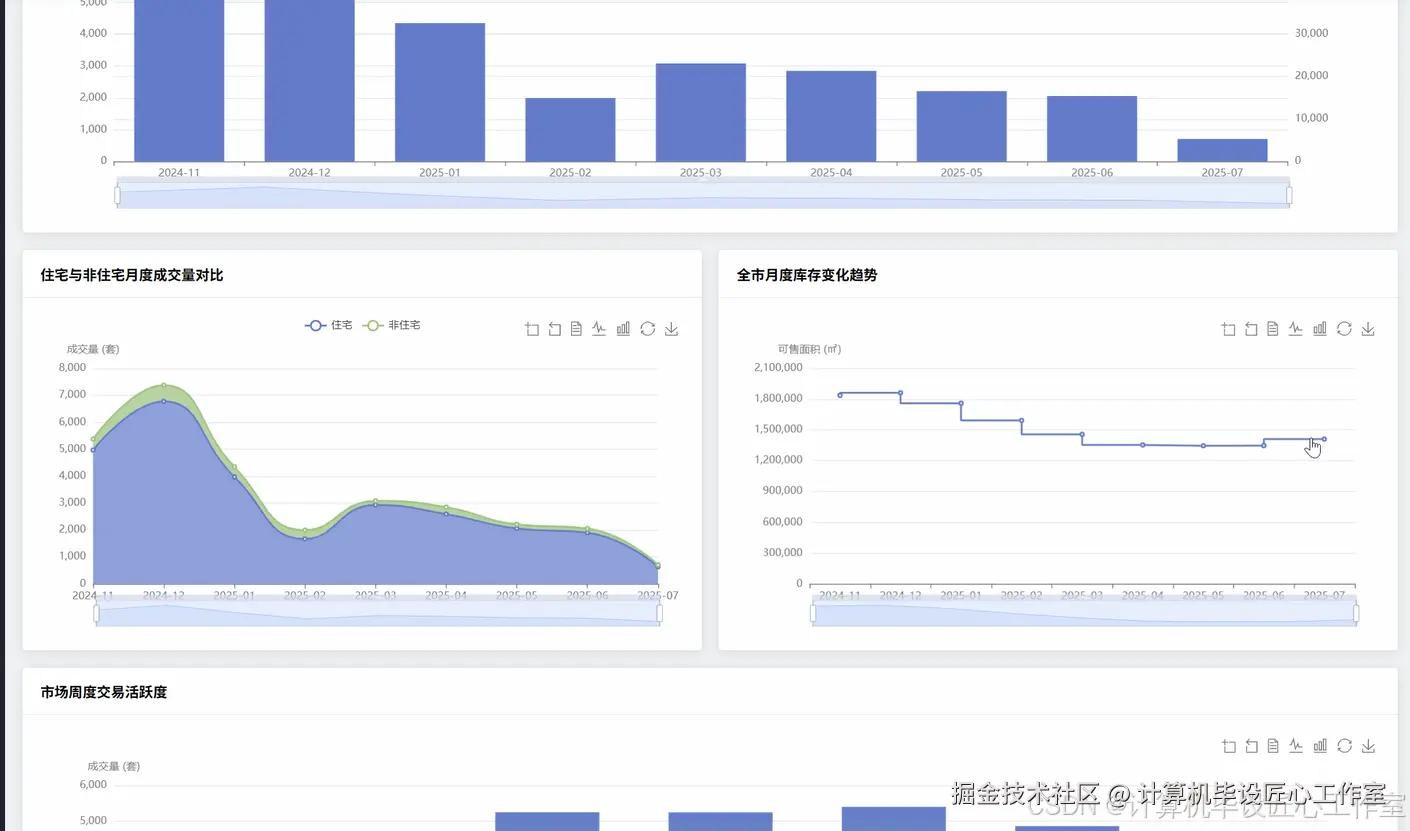Restore the 住宅与非住宅月度成交量对比 chart

[647, 329]
